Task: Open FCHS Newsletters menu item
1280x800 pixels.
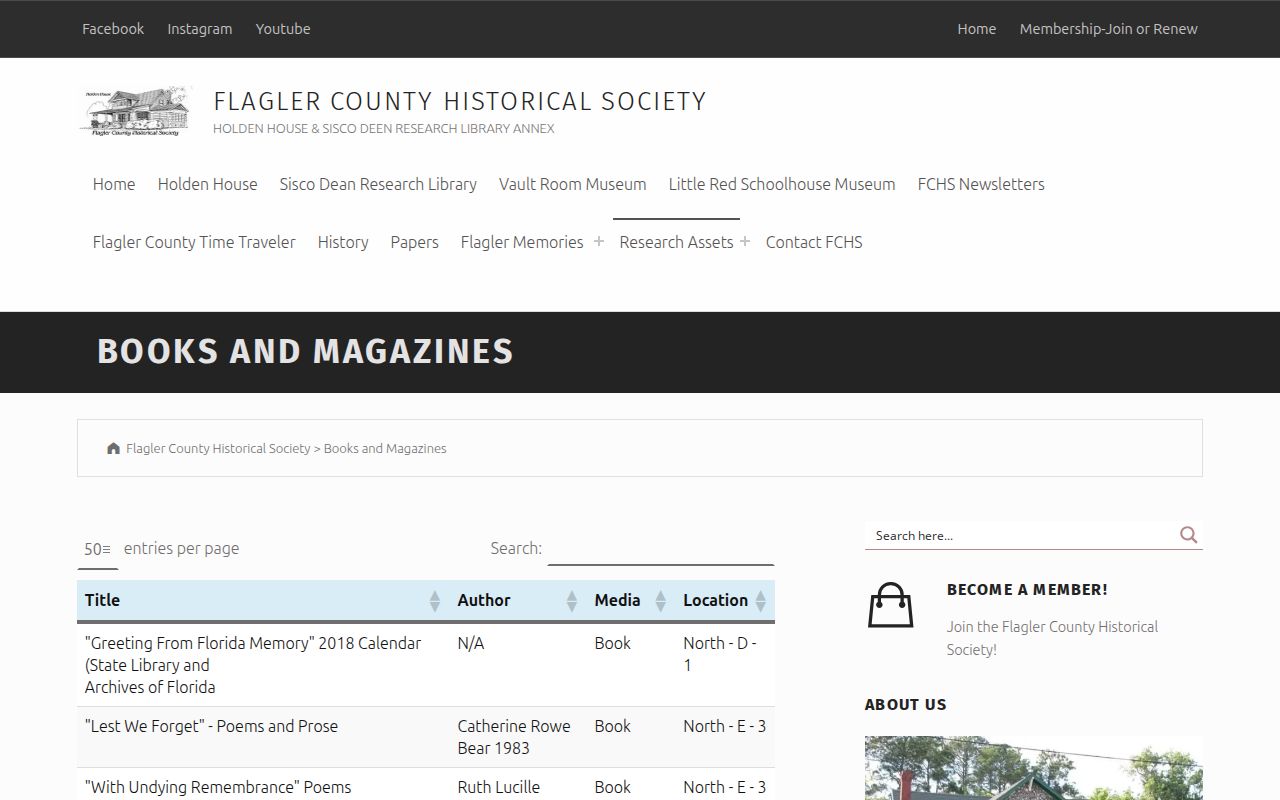Action: (981, 184)
